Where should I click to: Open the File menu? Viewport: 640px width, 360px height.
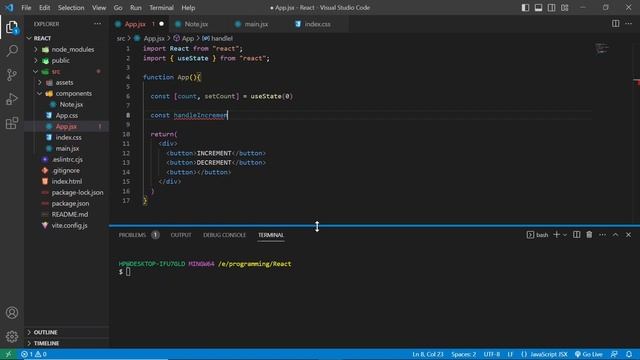coord(26,8)
